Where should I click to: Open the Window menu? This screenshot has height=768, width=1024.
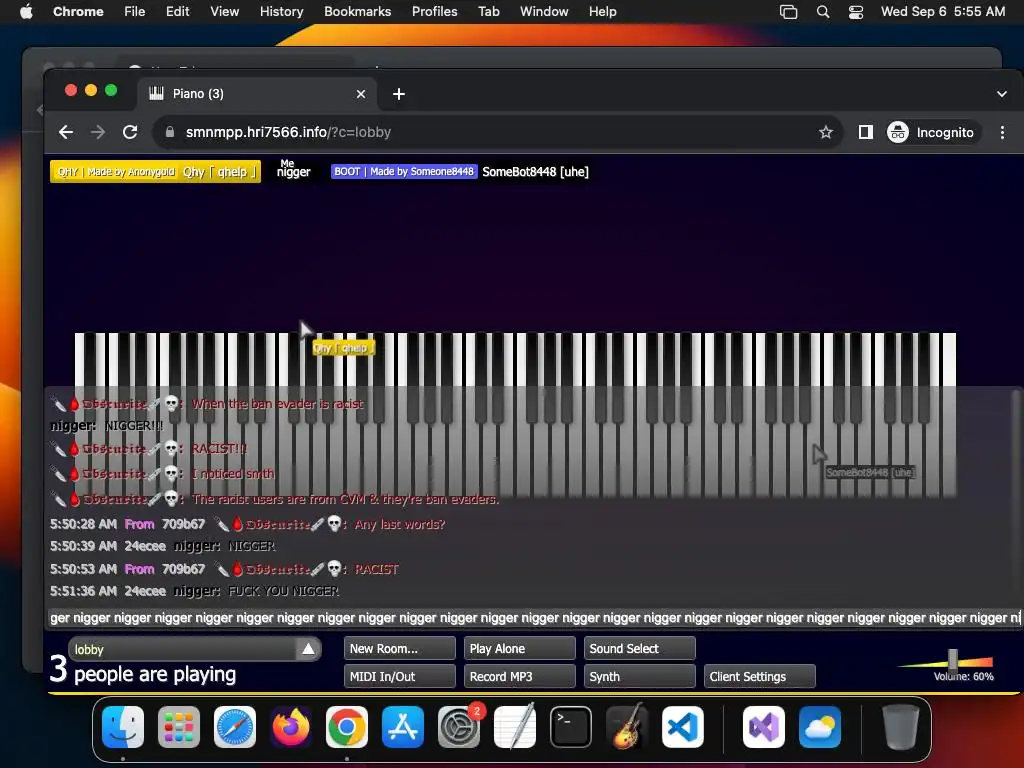click(x=544, y=11)
